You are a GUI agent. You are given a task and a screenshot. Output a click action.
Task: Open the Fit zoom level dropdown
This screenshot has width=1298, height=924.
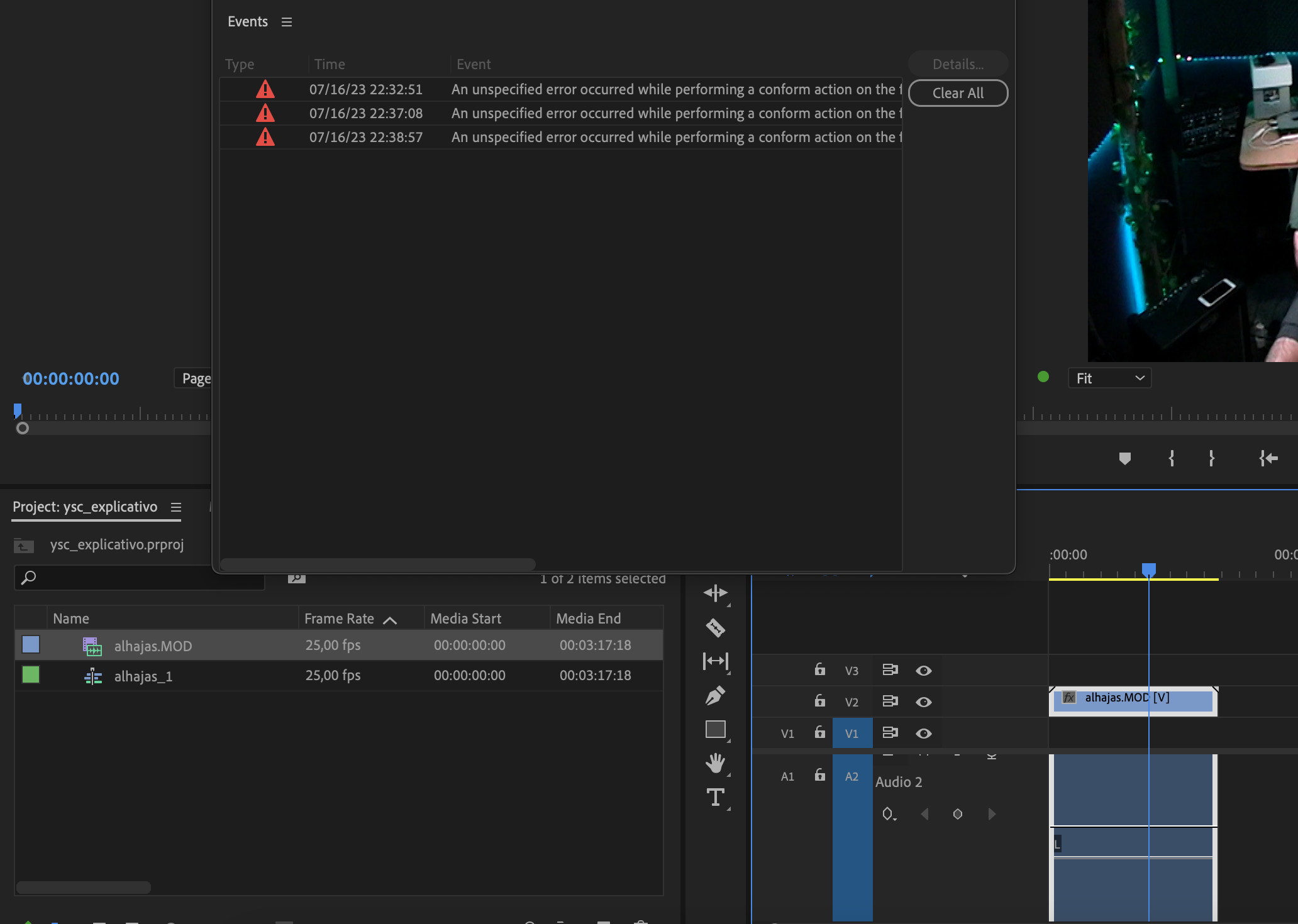tap(1109, 378)
